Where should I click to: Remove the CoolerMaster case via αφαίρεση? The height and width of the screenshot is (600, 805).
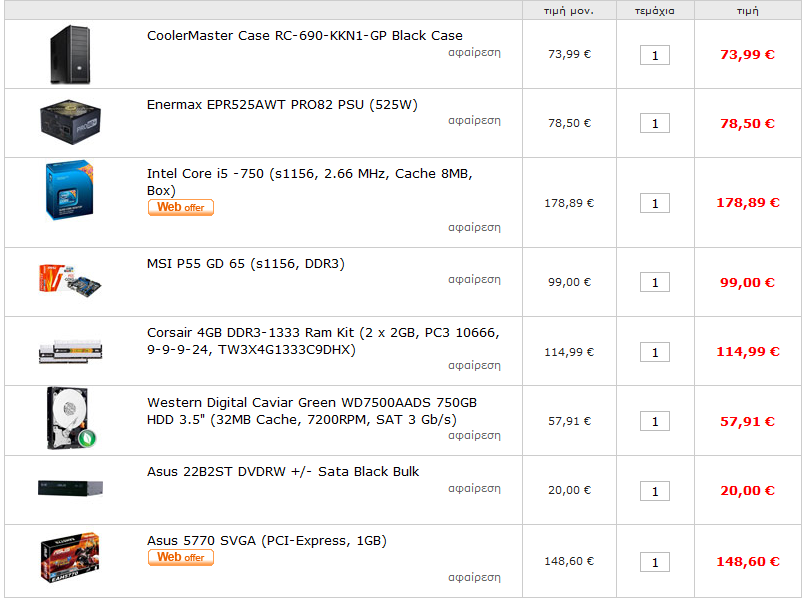(474, 52)
